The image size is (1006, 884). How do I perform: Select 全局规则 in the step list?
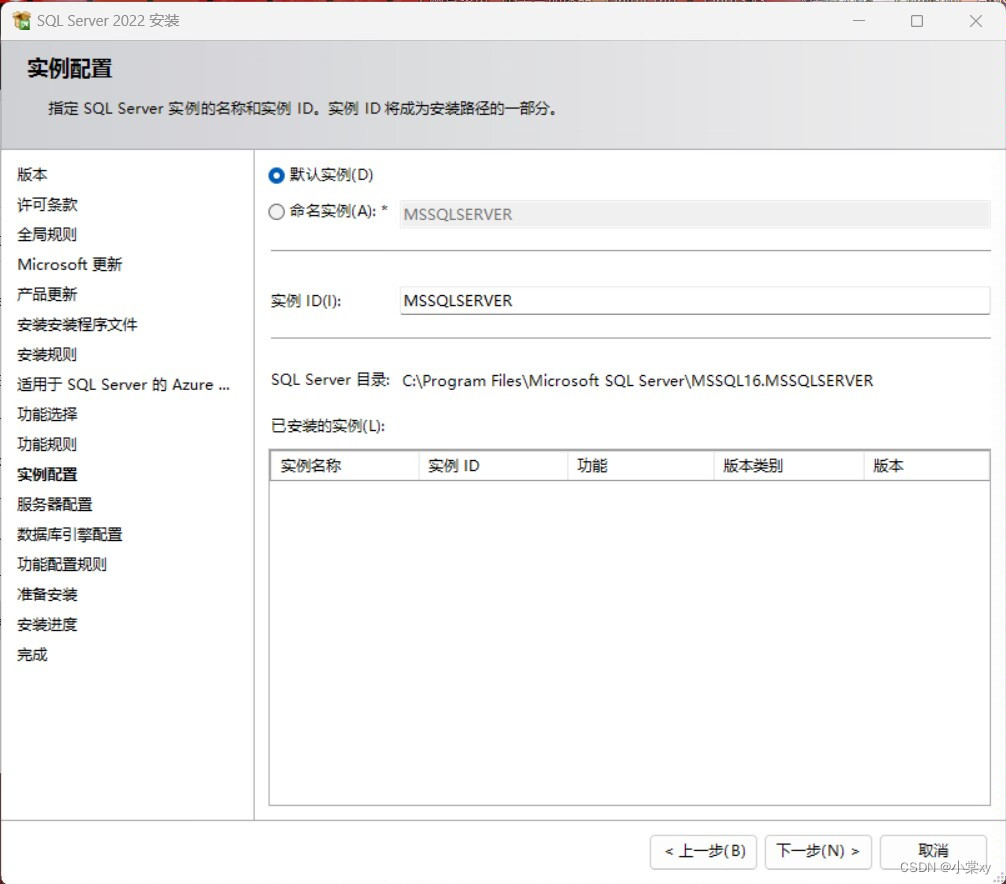(47, 234)
